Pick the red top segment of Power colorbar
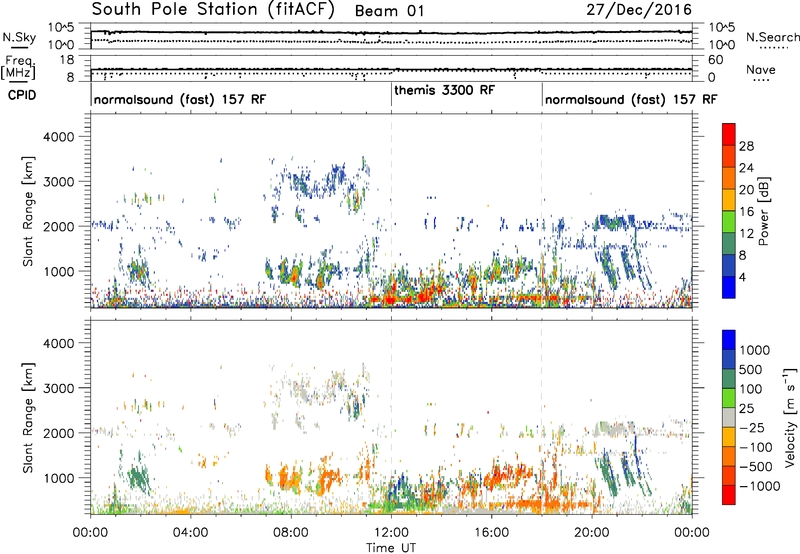The height and width of the screenshot is (554, 800). pos(729,134)
